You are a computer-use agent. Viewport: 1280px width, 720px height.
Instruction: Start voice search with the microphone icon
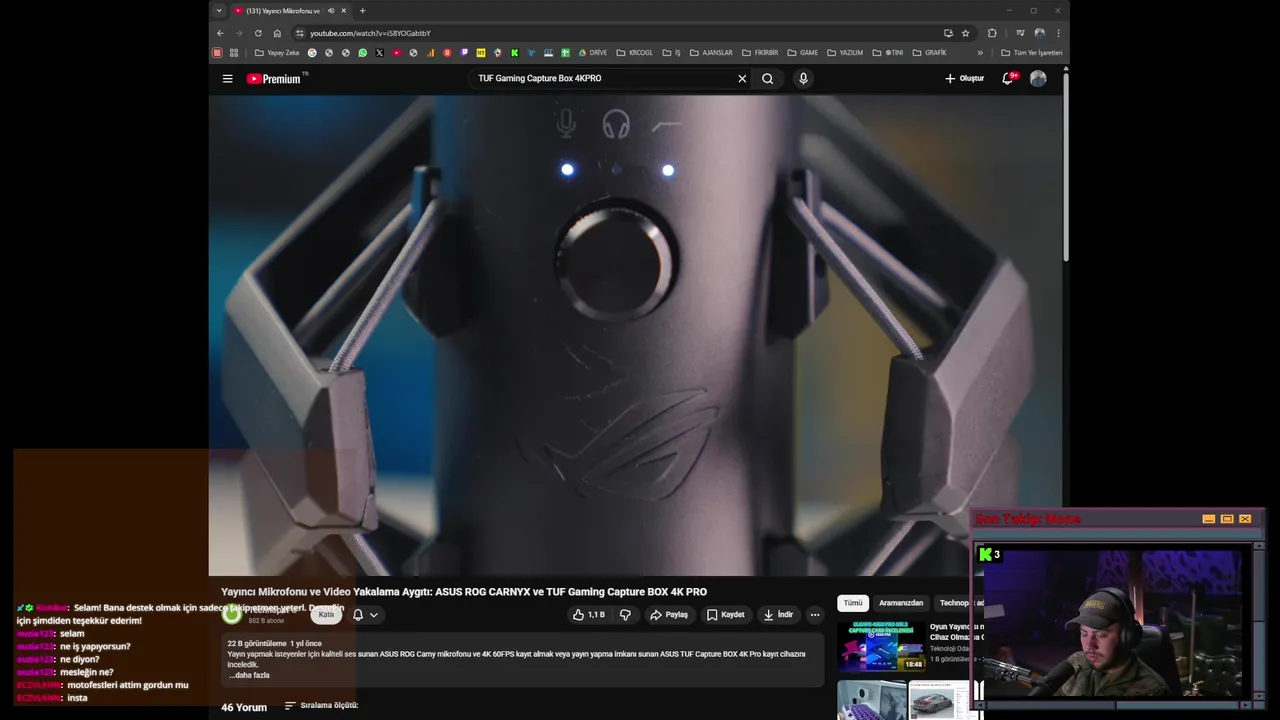tap(803, 79)
